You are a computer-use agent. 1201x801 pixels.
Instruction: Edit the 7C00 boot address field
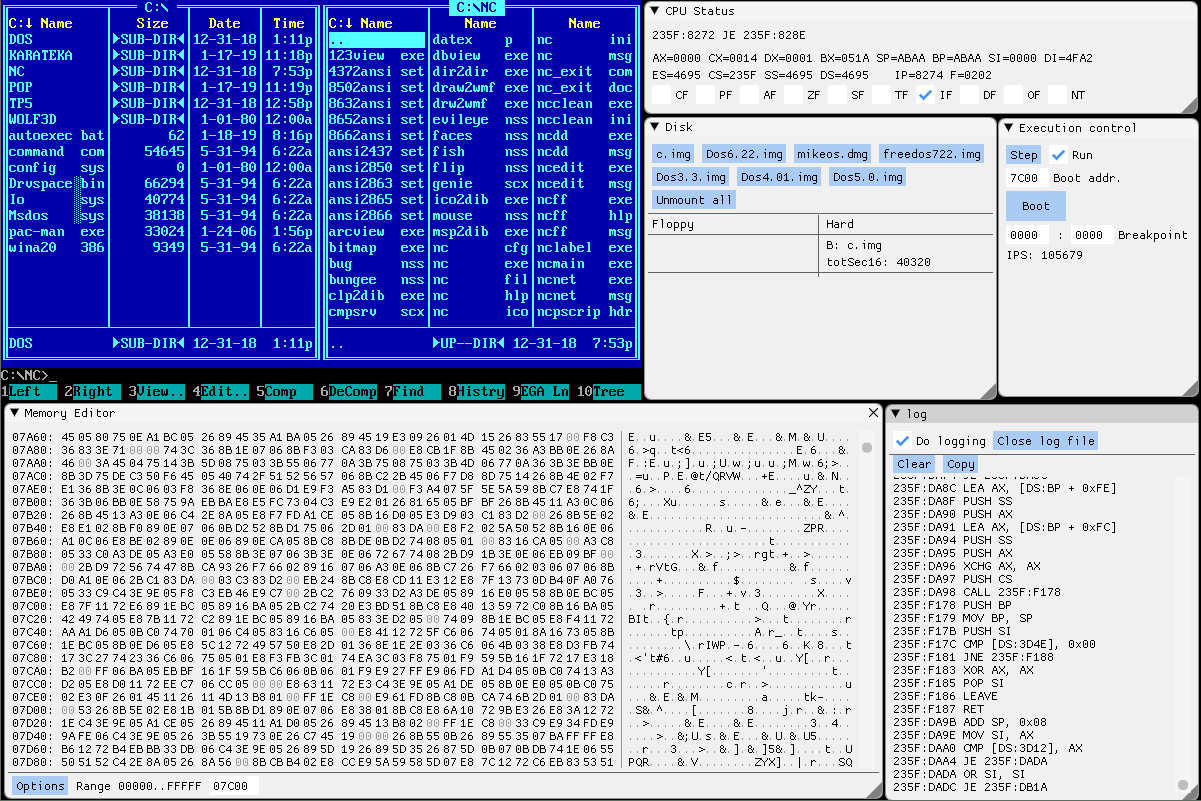click(x=1026, y=178)
